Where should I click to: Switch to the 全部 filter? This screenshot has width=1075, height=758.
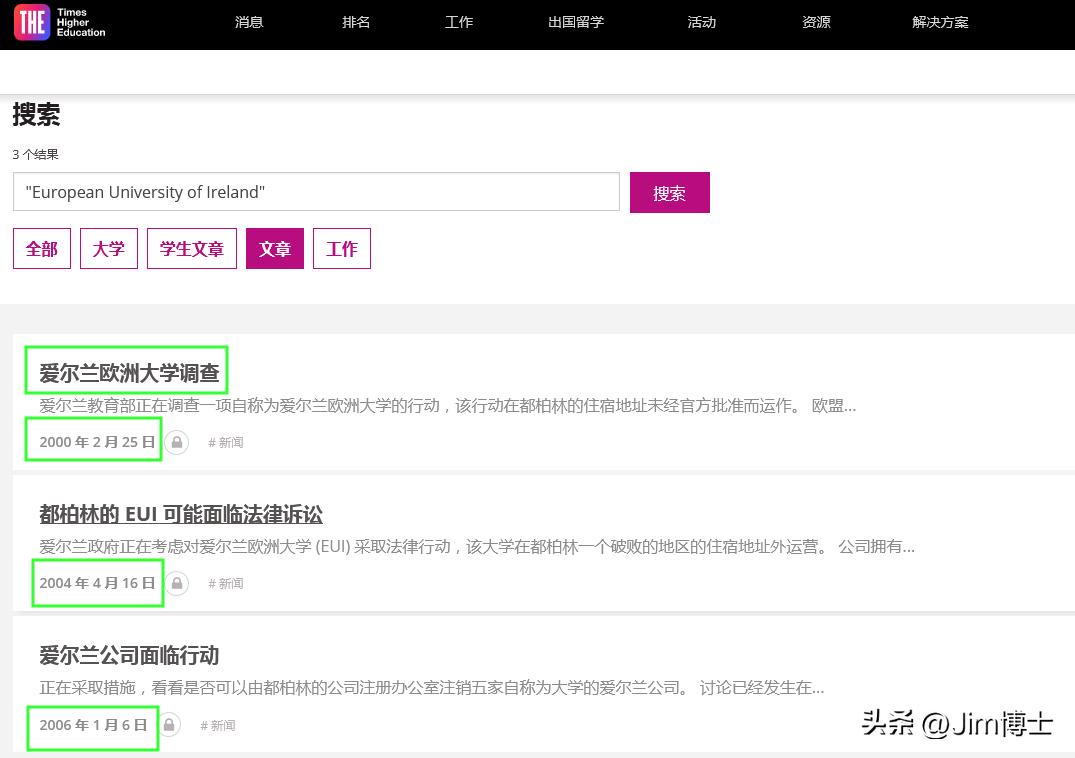41,248
